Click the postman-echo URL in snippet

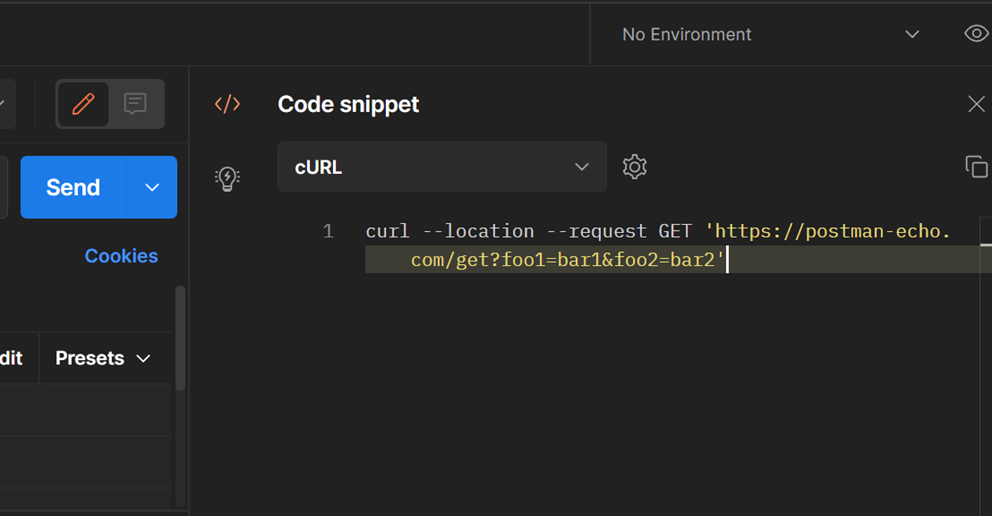(830, 232)
